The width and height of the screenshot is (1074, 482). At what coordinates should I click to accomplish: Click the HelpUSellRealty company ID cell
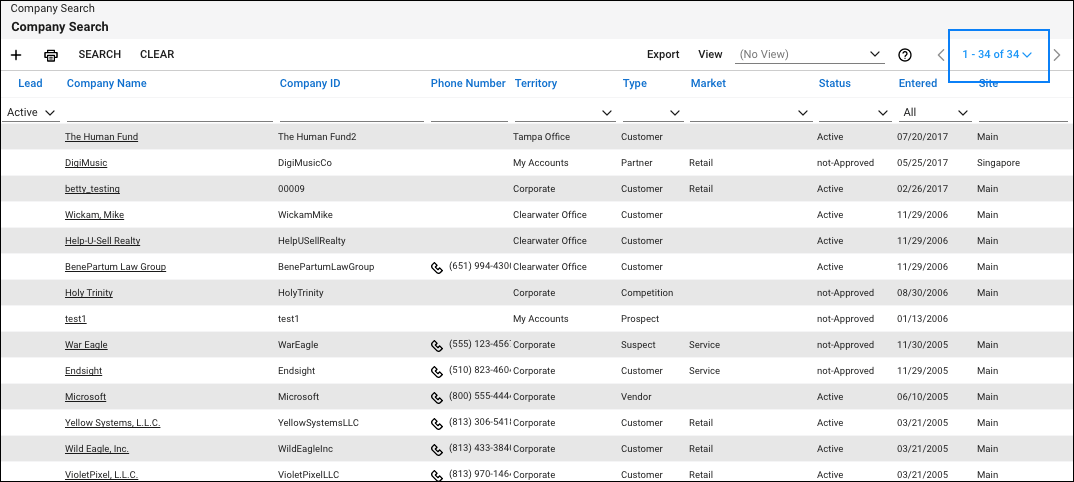tap(312, 241)
